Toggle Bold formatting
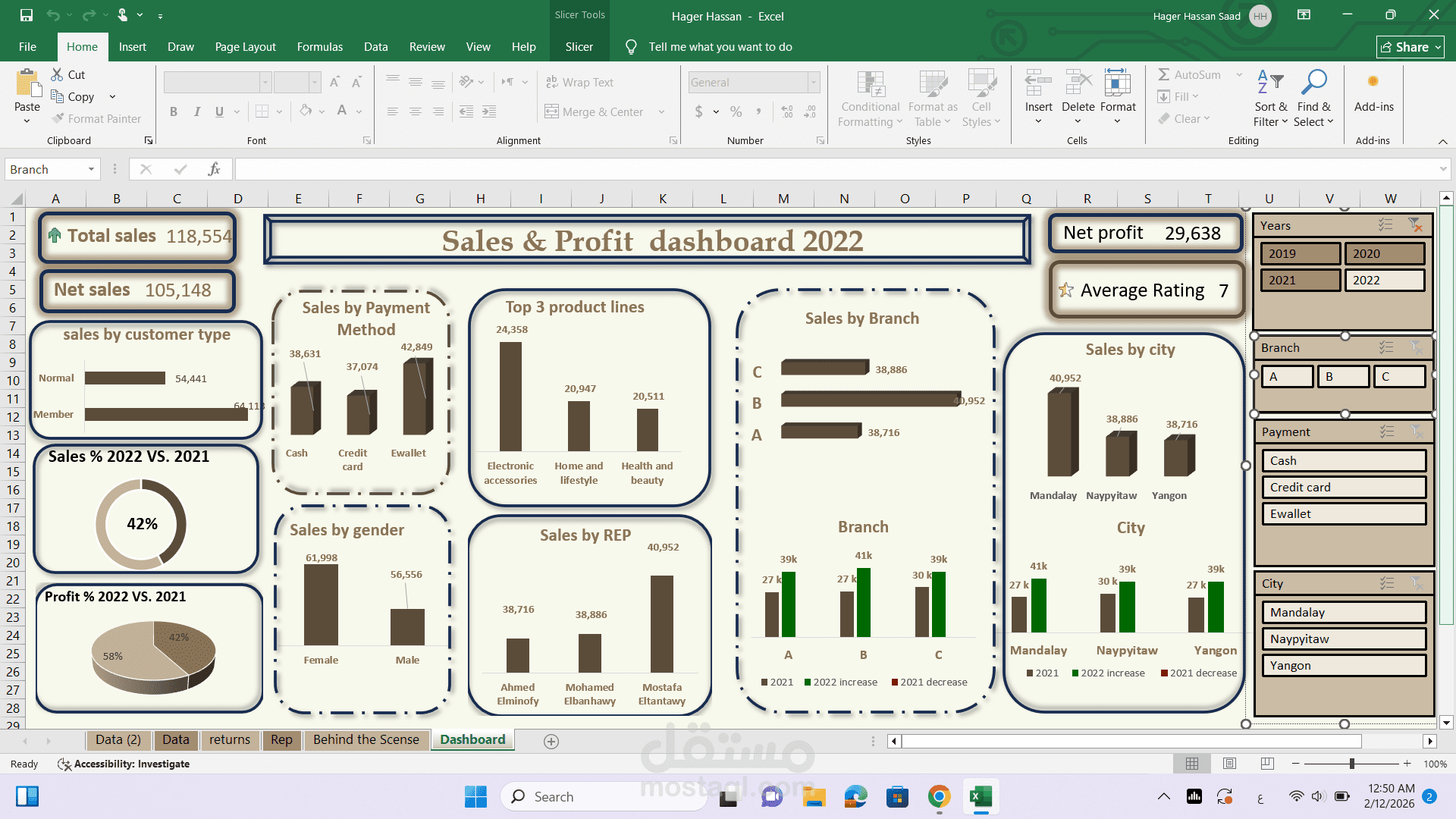 [174, 111]
